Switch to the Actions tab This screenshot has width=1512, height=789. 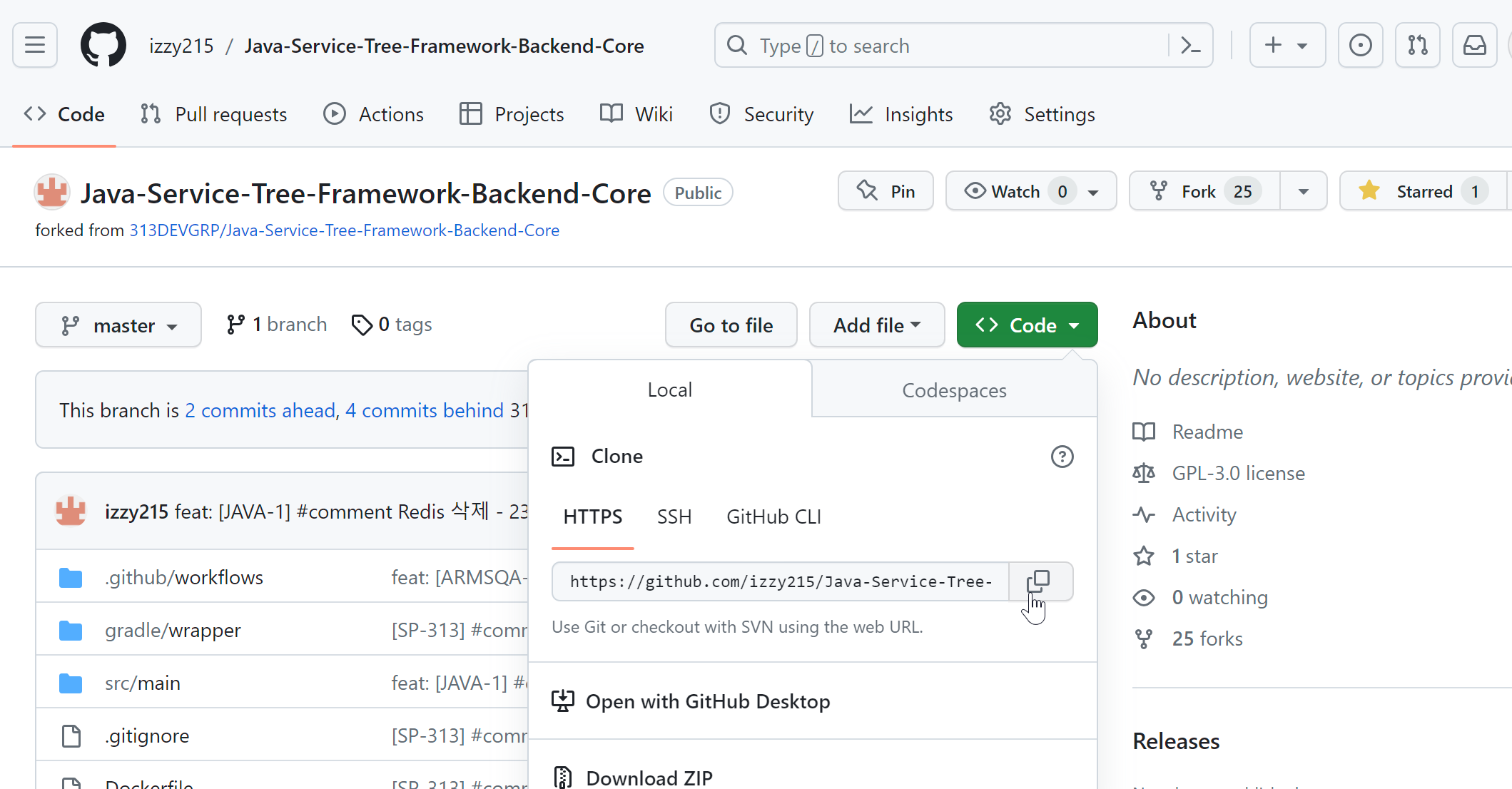373,114
